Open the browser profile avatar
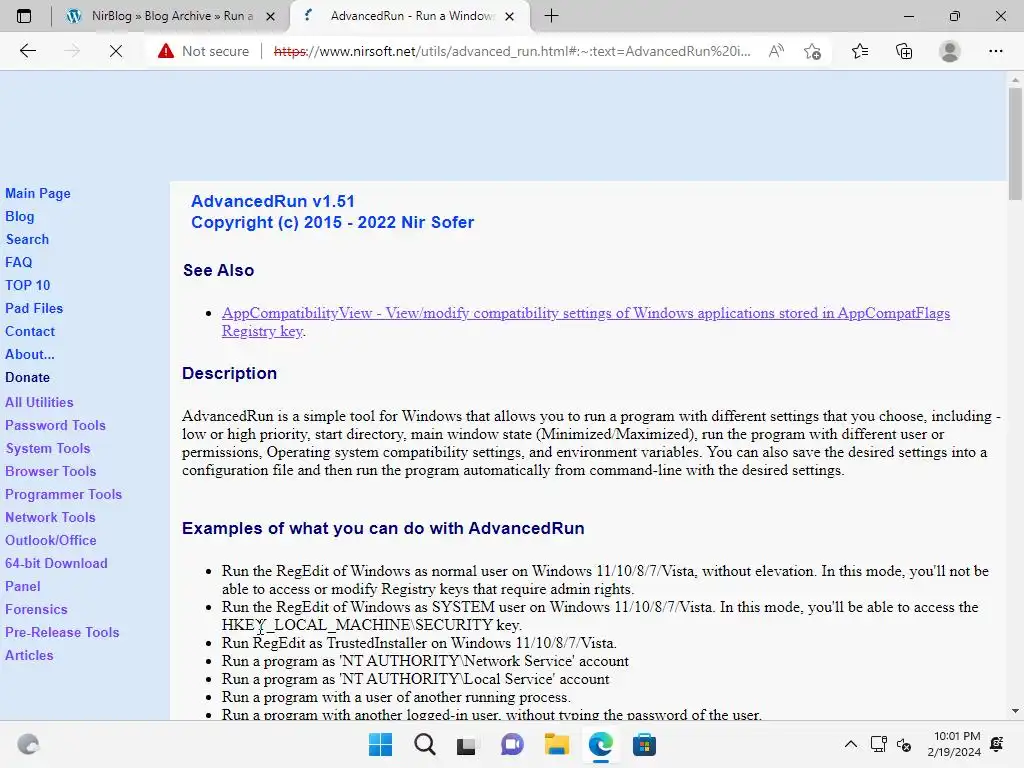 tap(950, 51)
